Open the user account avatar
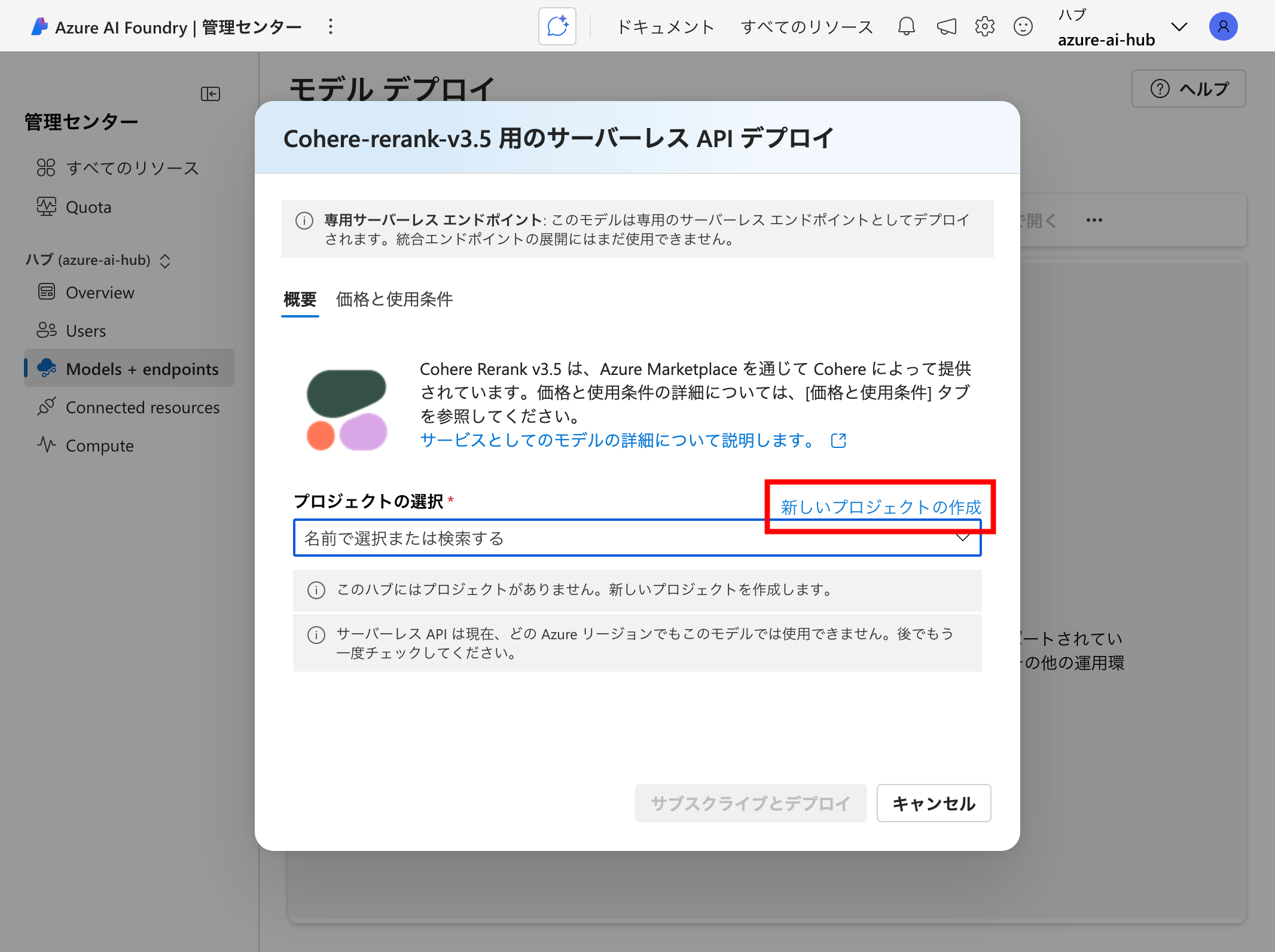 tap(1223, 26)
